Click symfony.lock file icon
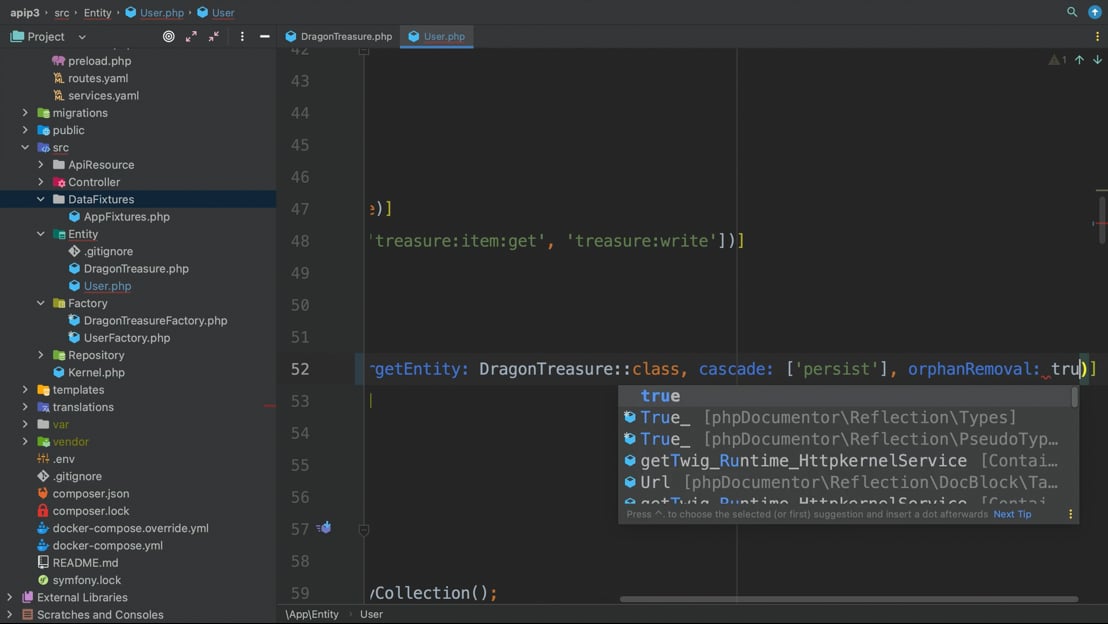 point(42,580)
